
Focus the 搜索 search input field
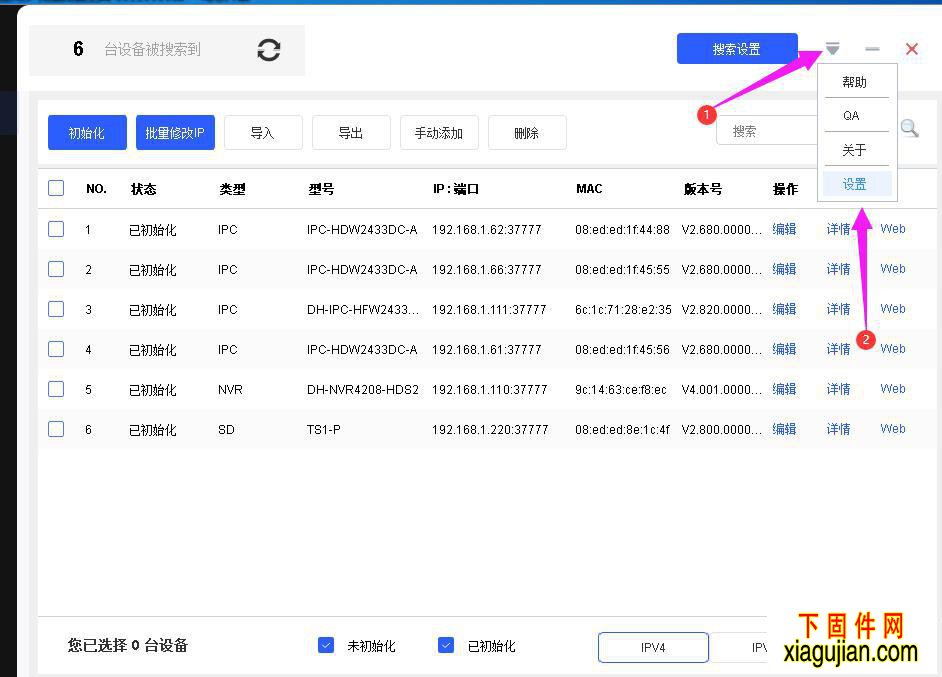point(767,130)
